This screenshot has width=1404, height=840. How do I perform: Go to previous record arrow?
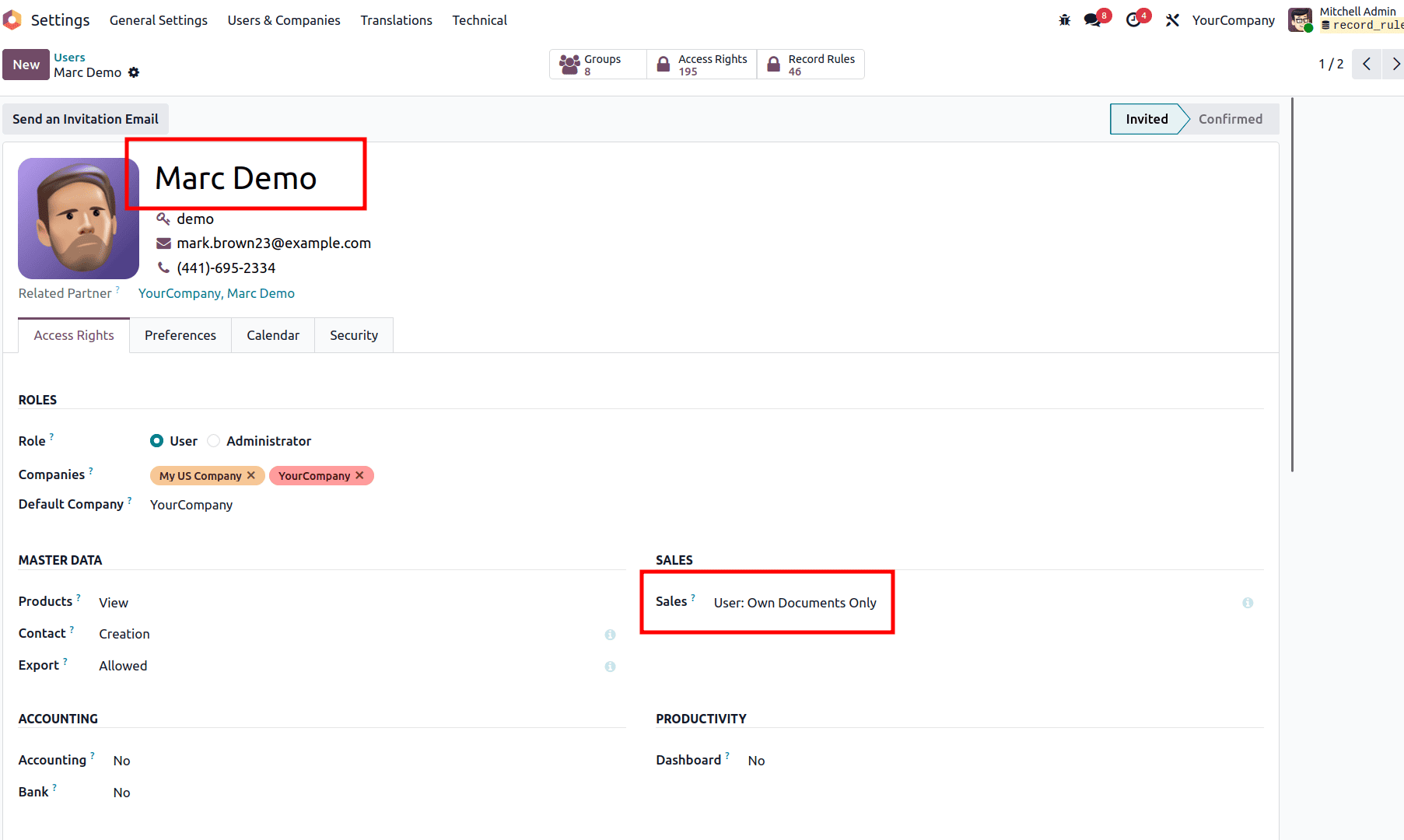(1367, 64)
